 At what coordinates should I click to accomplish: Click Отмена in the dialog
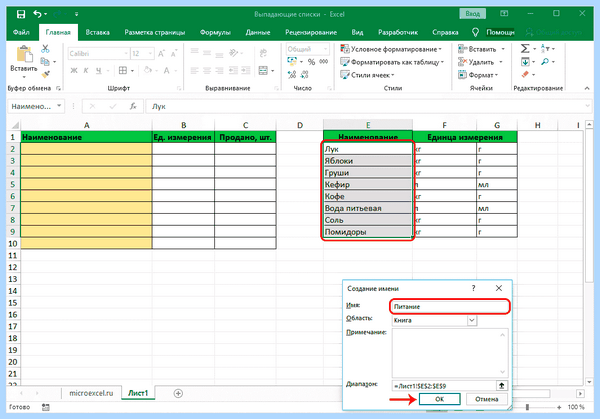(487, 399)
